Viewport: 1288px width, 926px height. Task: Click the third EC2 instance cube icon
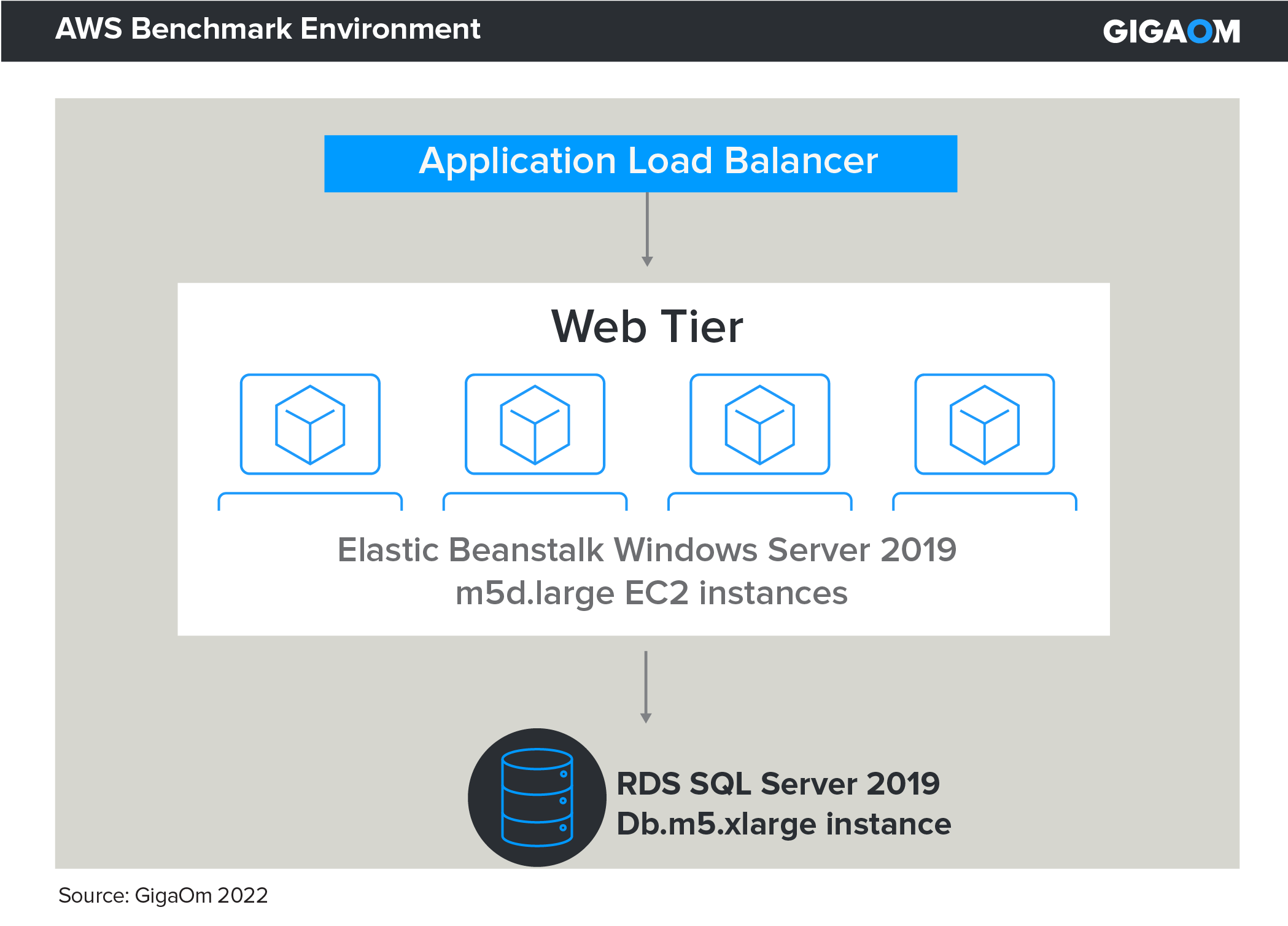pyautogui.click(x=759, y=424)
